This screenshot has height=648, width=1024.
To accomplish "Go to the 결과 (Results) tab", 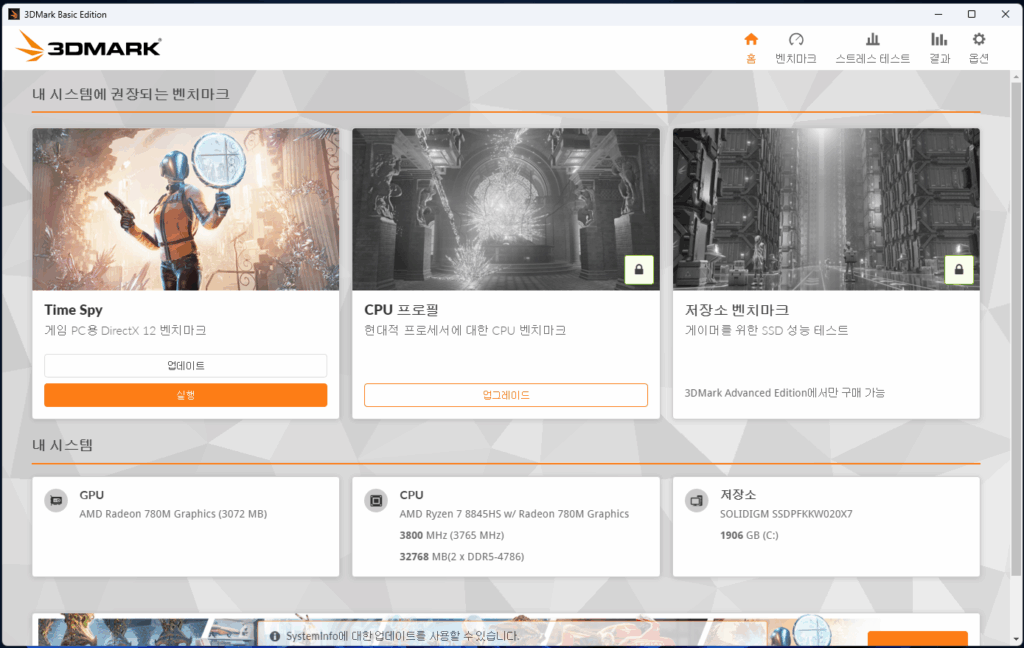I will pos(939,49).
